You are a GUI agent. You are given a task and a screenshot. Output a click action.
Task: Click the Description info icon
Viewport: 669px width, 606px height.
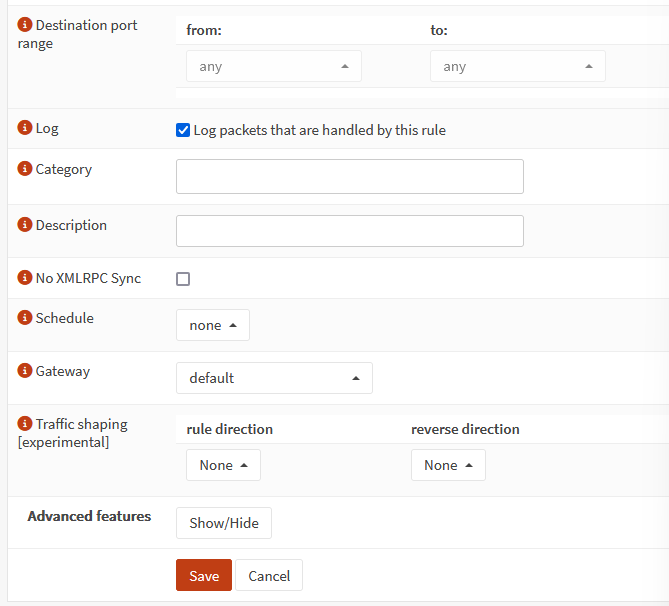[25, 225]
